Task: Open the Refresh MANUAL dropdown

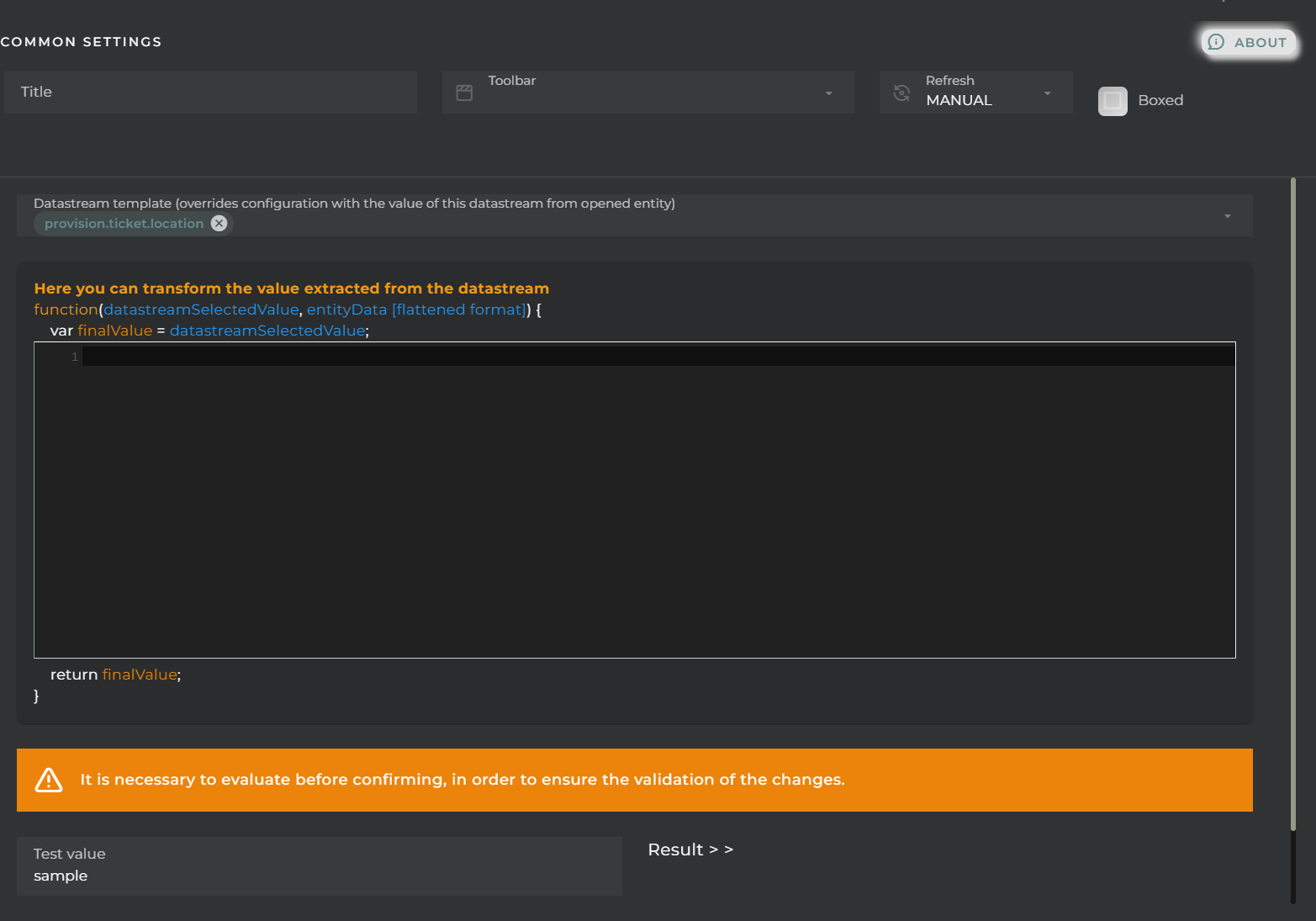Action: click(976, 93)
